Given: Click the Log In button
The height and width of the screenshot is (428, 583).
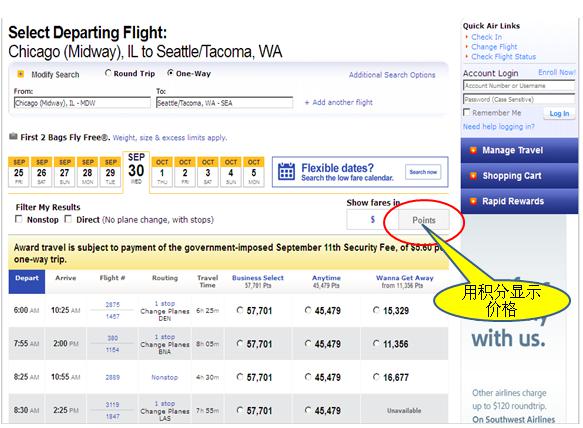Looking at the screenshot, I should tap(559, 113).
